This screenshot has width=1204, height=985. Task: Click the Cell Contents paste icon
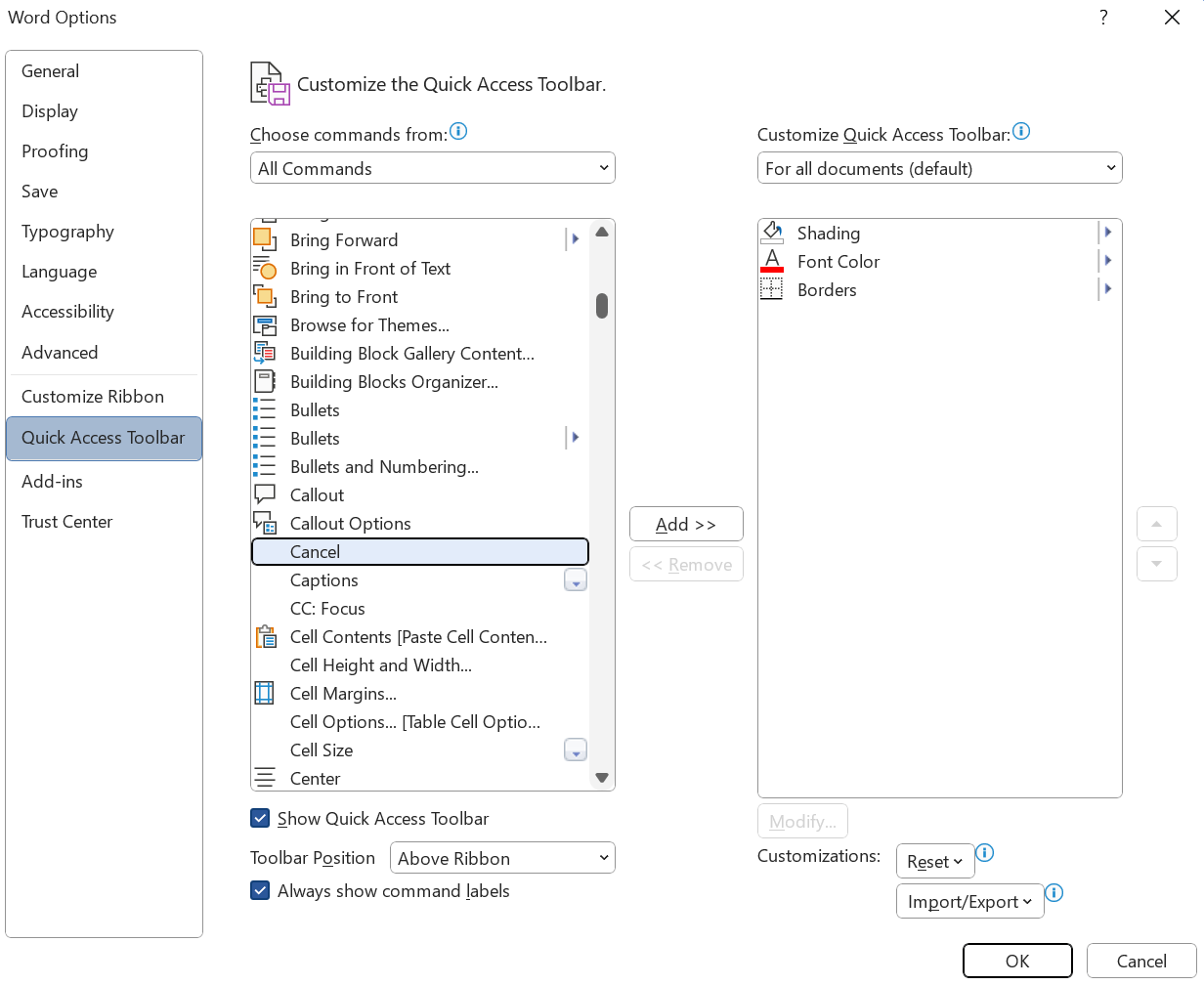coord(265,636)
